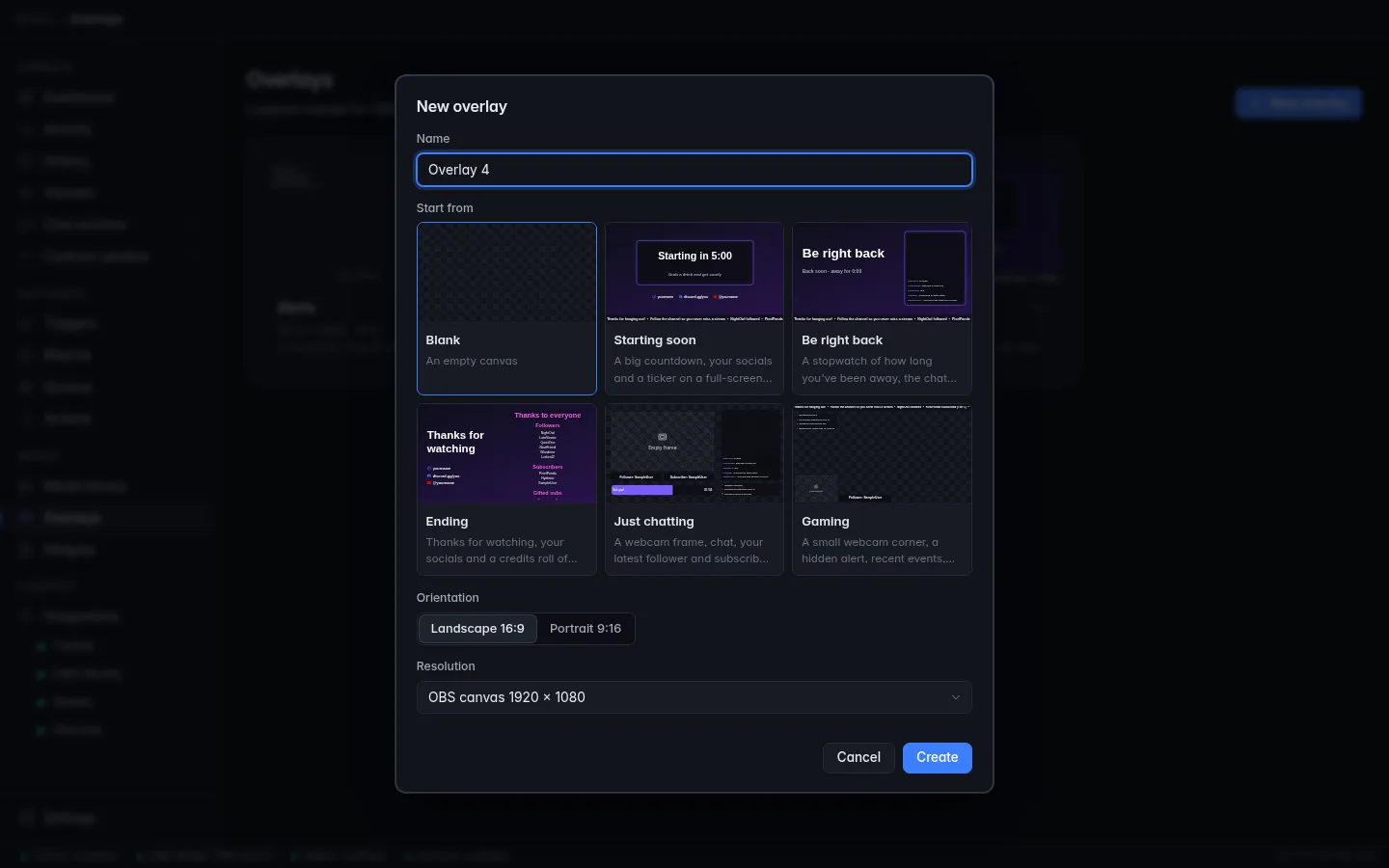Pick the Be right back template

(x=882, y=309)
